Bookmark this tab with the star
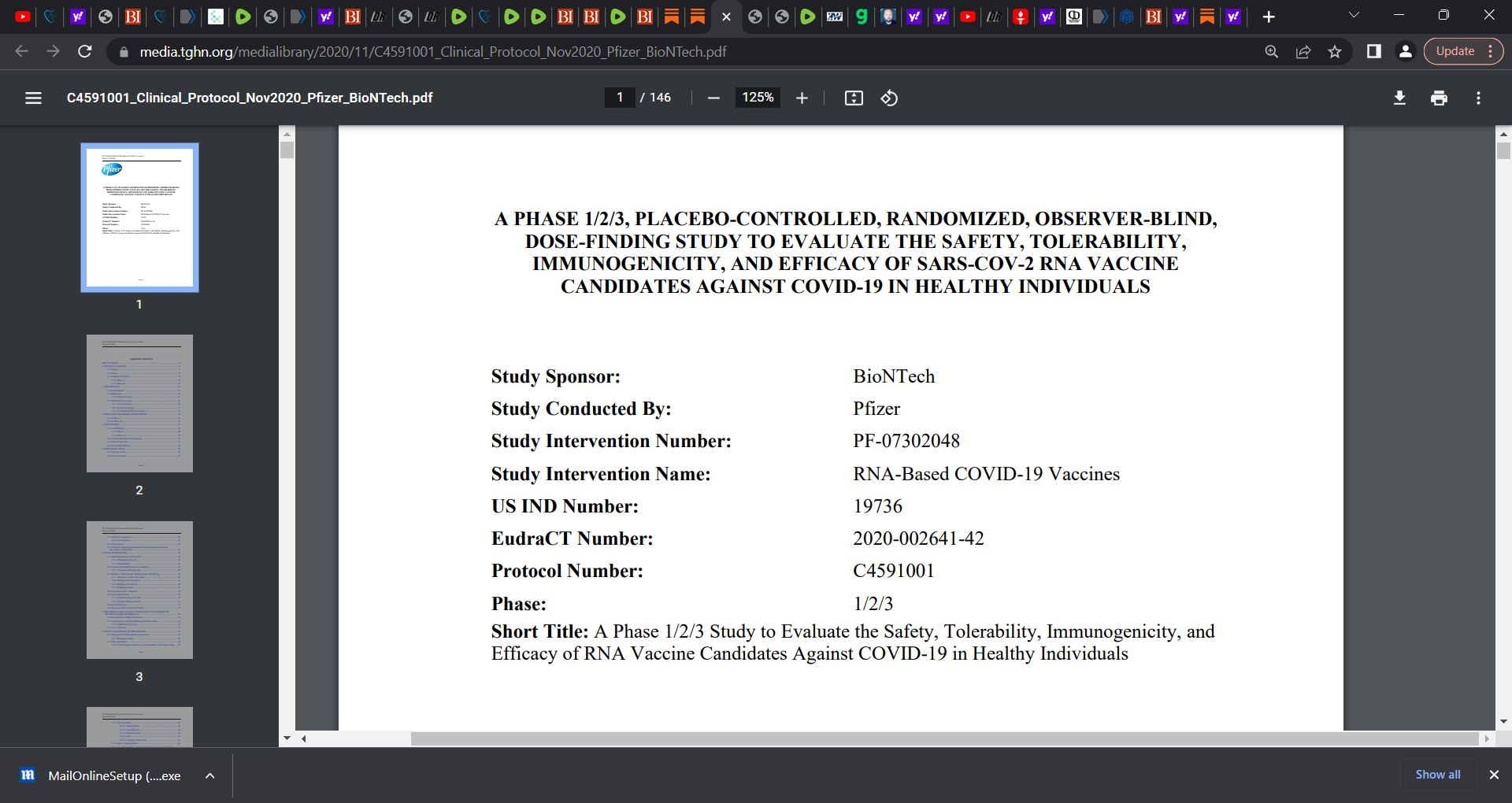 click(x=1335, y=51)
